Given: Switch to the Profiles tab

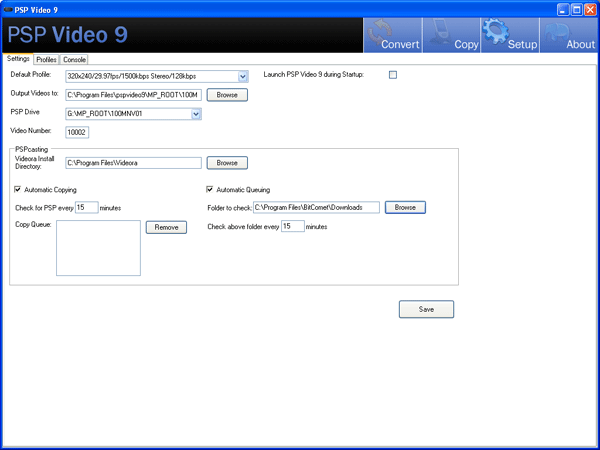Looking at the screenshot, I should (x=46, y=60).
